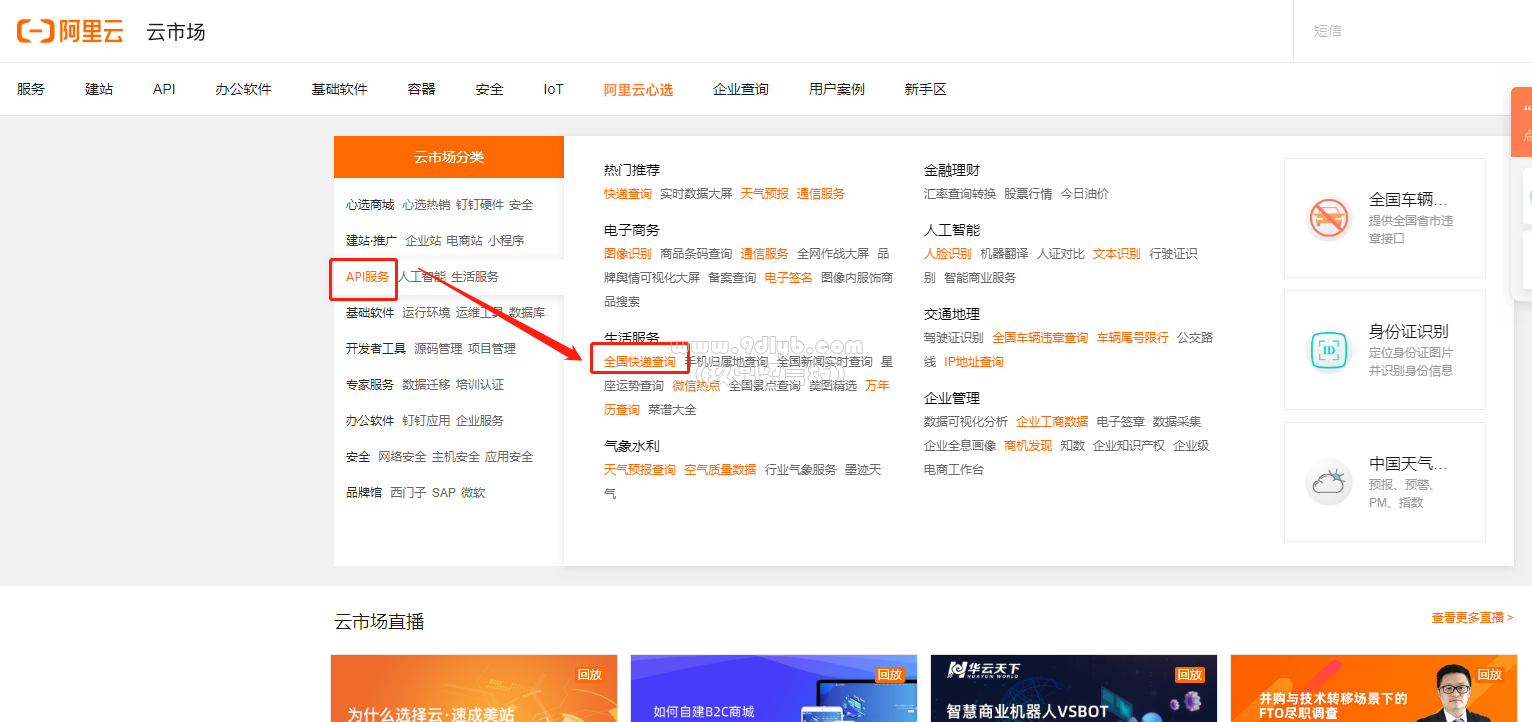Screen dimensions: 1532x722
Task: Select 品牌馆 category
Action: pos(364,493)
